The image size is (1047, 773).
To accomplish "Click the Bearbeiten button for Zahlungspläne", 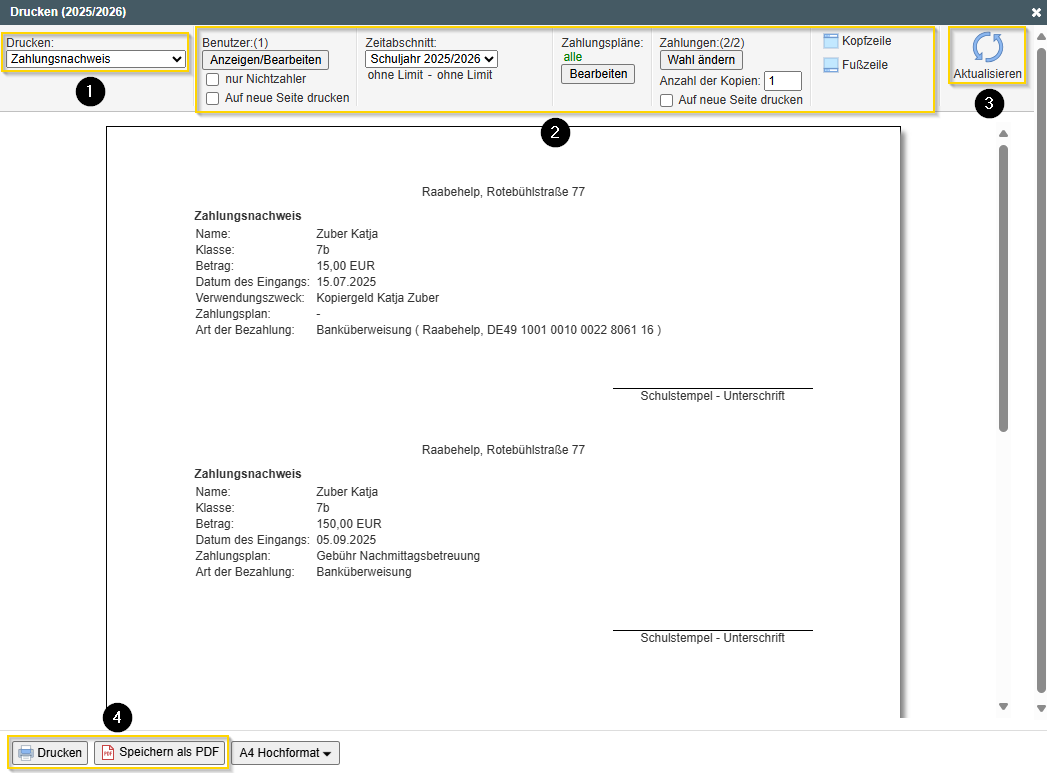I will (x=598, y=74).
